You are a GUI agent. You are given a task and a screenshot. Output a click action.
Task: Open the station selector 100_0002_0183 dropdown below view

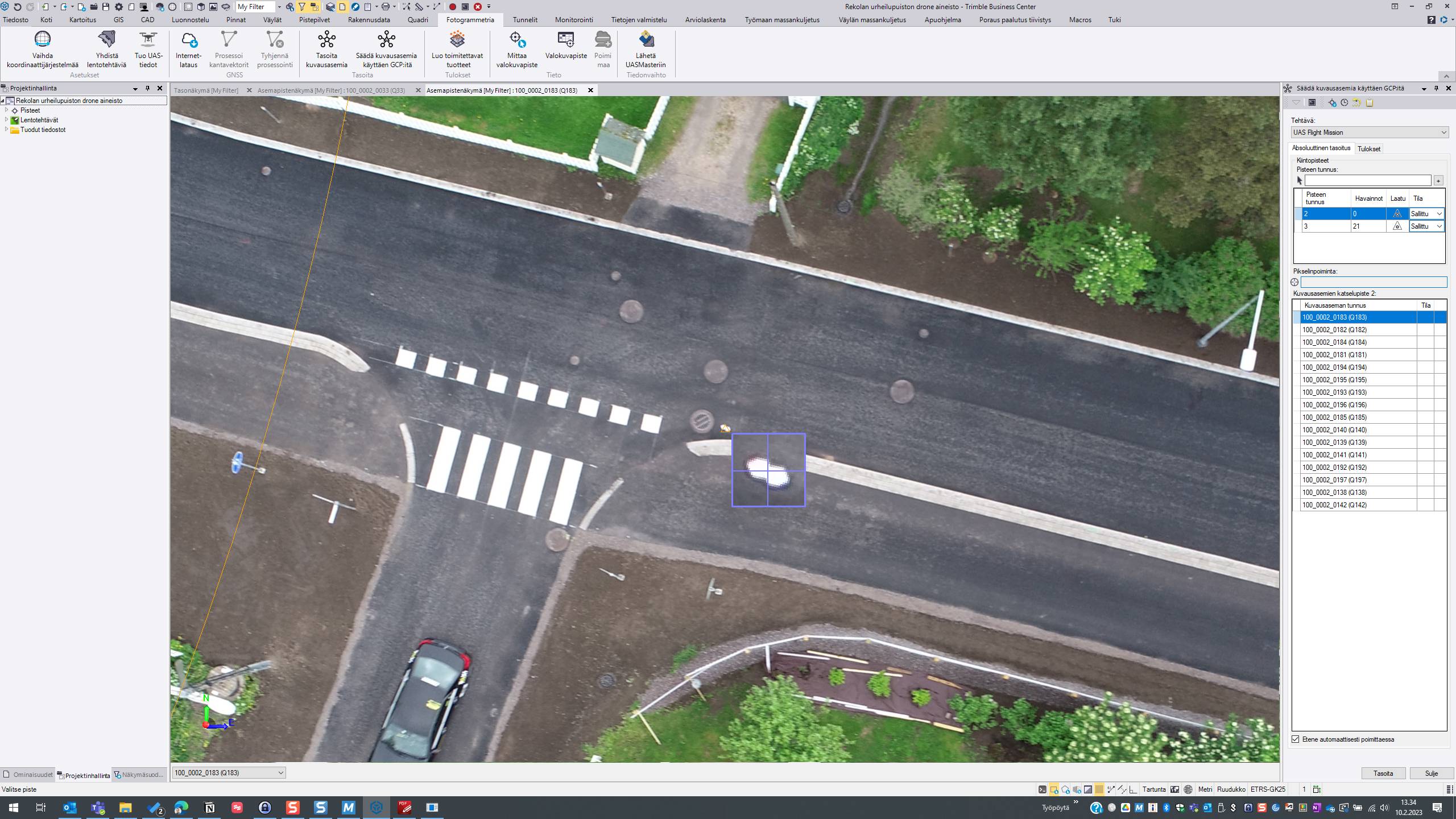point(229,773)
